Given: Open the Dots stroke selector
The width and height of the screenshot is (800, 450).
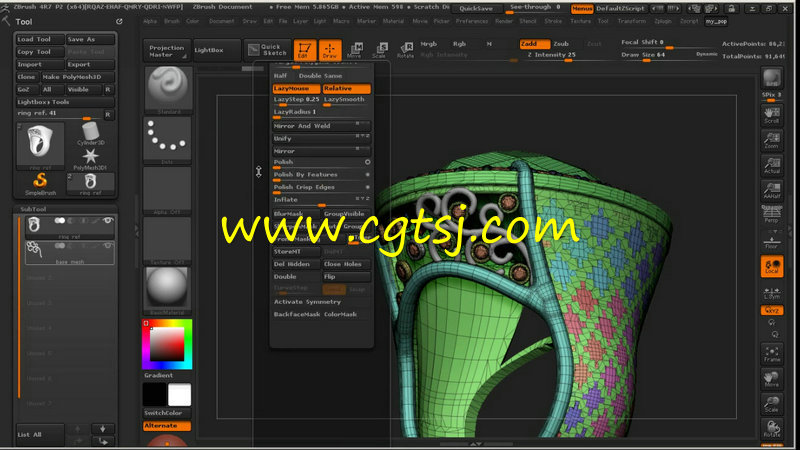Looking at the screenshot, I should pos(167,140).
